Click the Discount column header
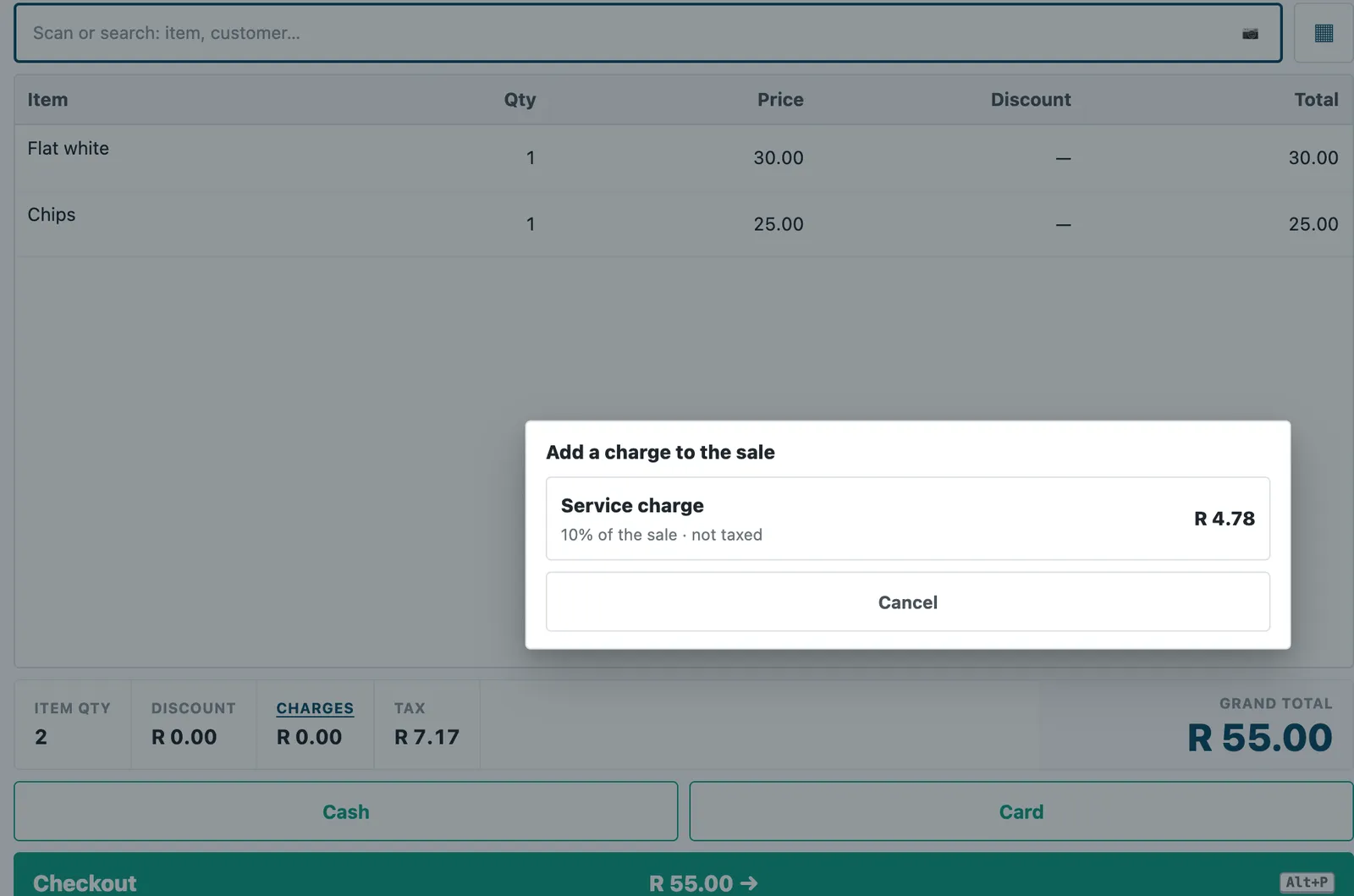Screen dimensions: 1354x896 click(x=1031, y=100)
